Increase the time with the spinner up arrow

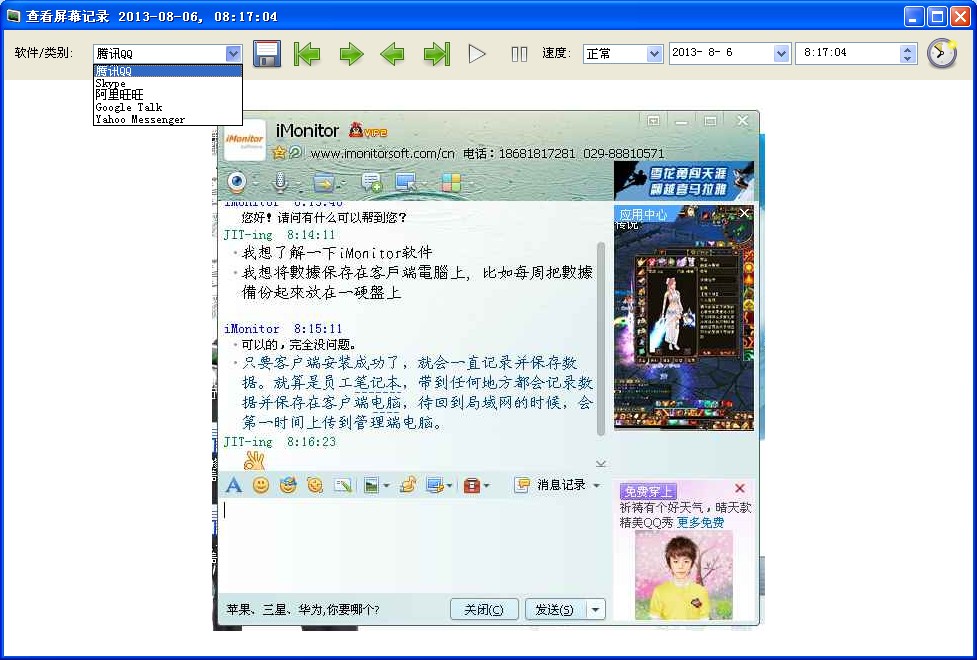point(908,49)
